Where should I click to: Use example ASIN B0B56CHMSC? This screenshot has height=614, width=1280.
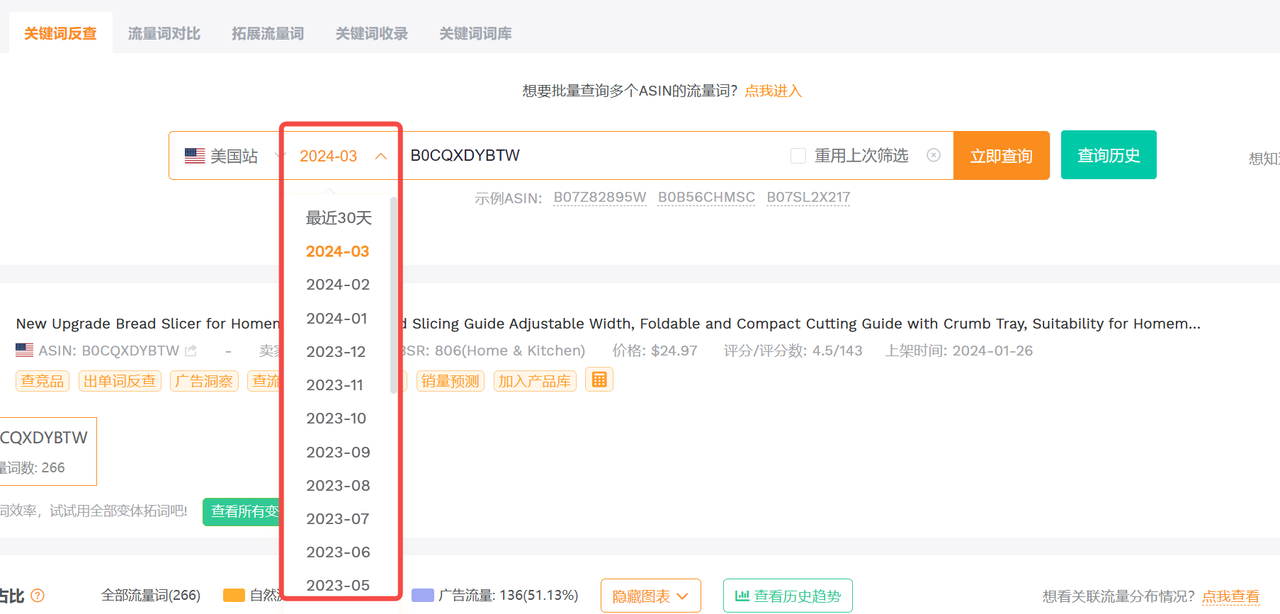[x=706, y=197]
